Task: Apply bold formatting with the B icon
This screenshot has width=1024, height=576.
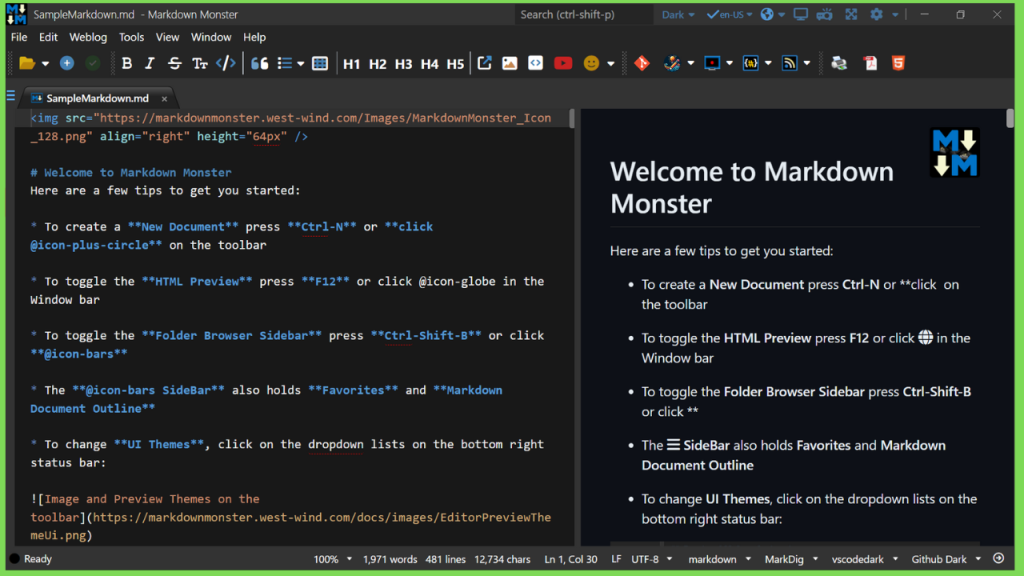Action: tap(127, 63)
